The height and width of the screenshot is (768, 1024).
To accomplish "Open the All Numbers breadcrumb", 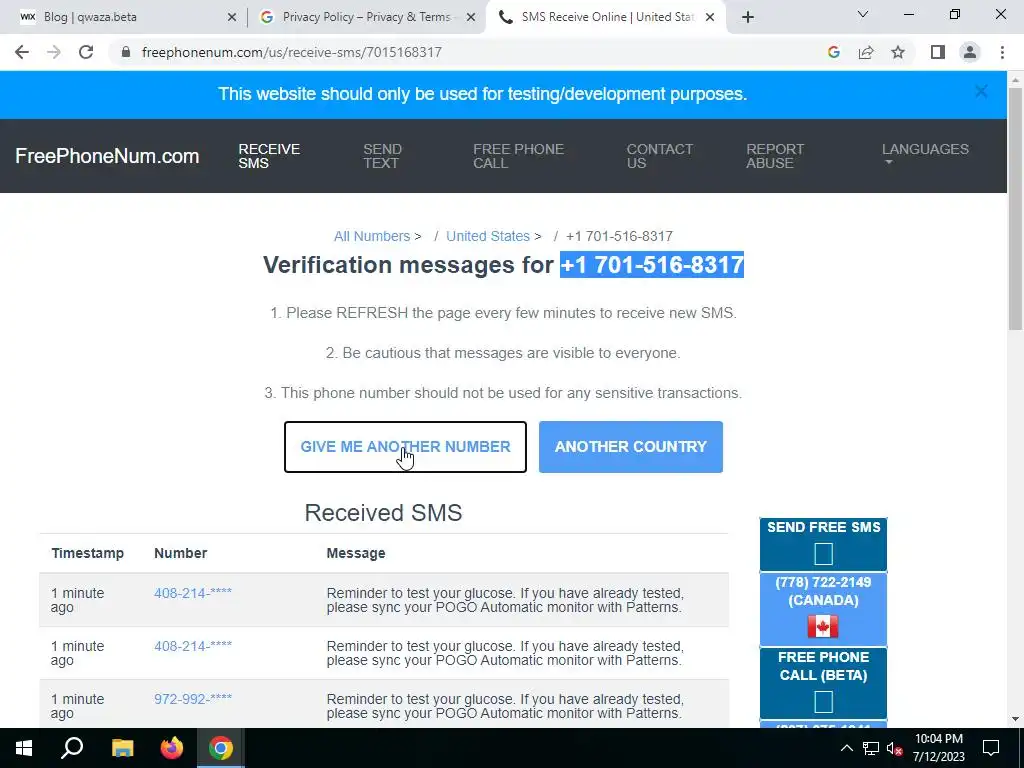I will point(372,236).
